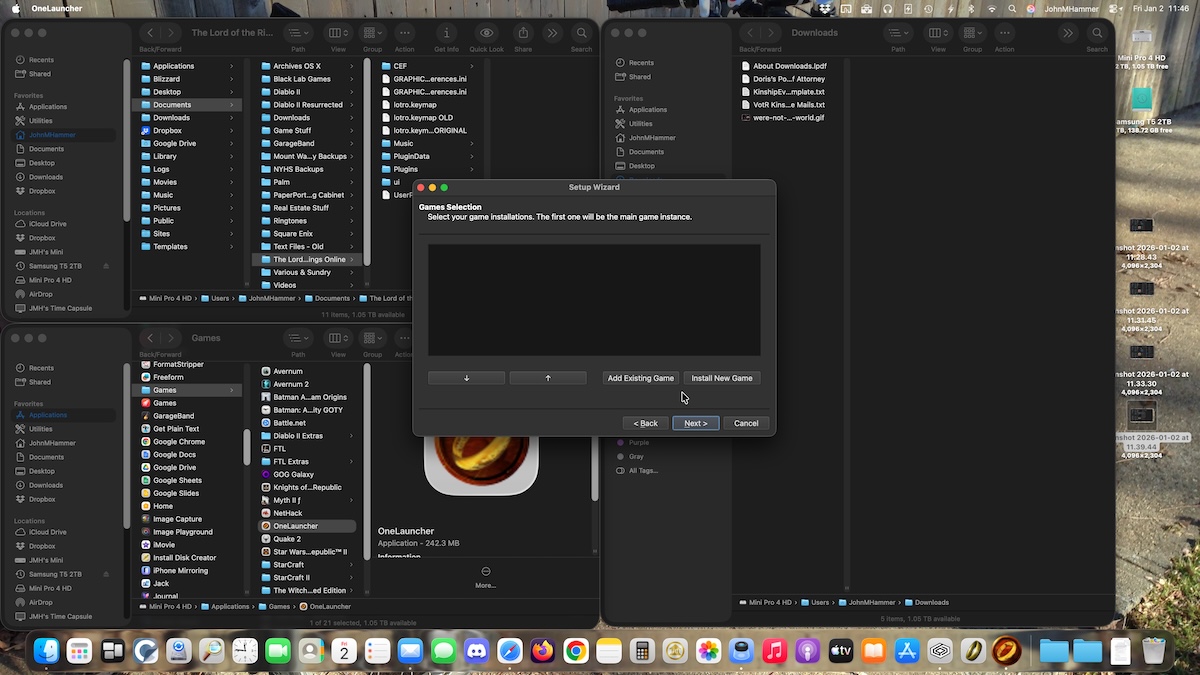Select lotro.keymap OLD file

click(x=423, y=118)
